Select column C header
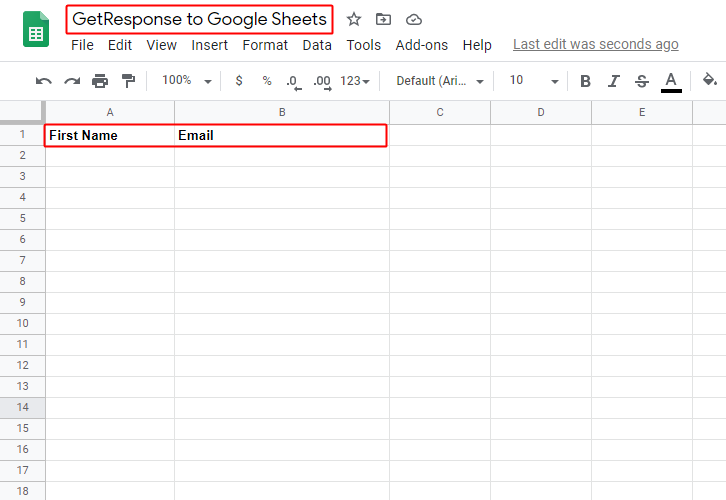The width and height of the screenshot is (726, 500). [x=440, y=112]
